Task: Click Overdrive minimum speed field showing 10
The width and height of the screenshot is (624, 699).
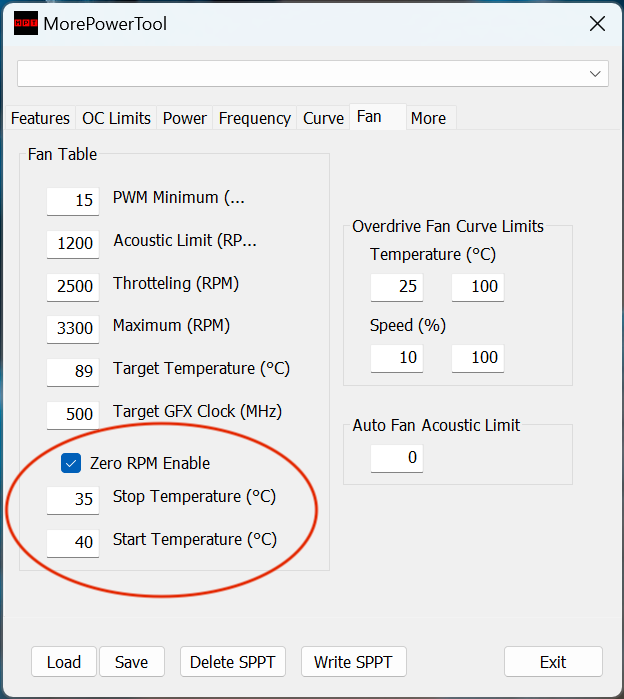Action: coord(397,358)
